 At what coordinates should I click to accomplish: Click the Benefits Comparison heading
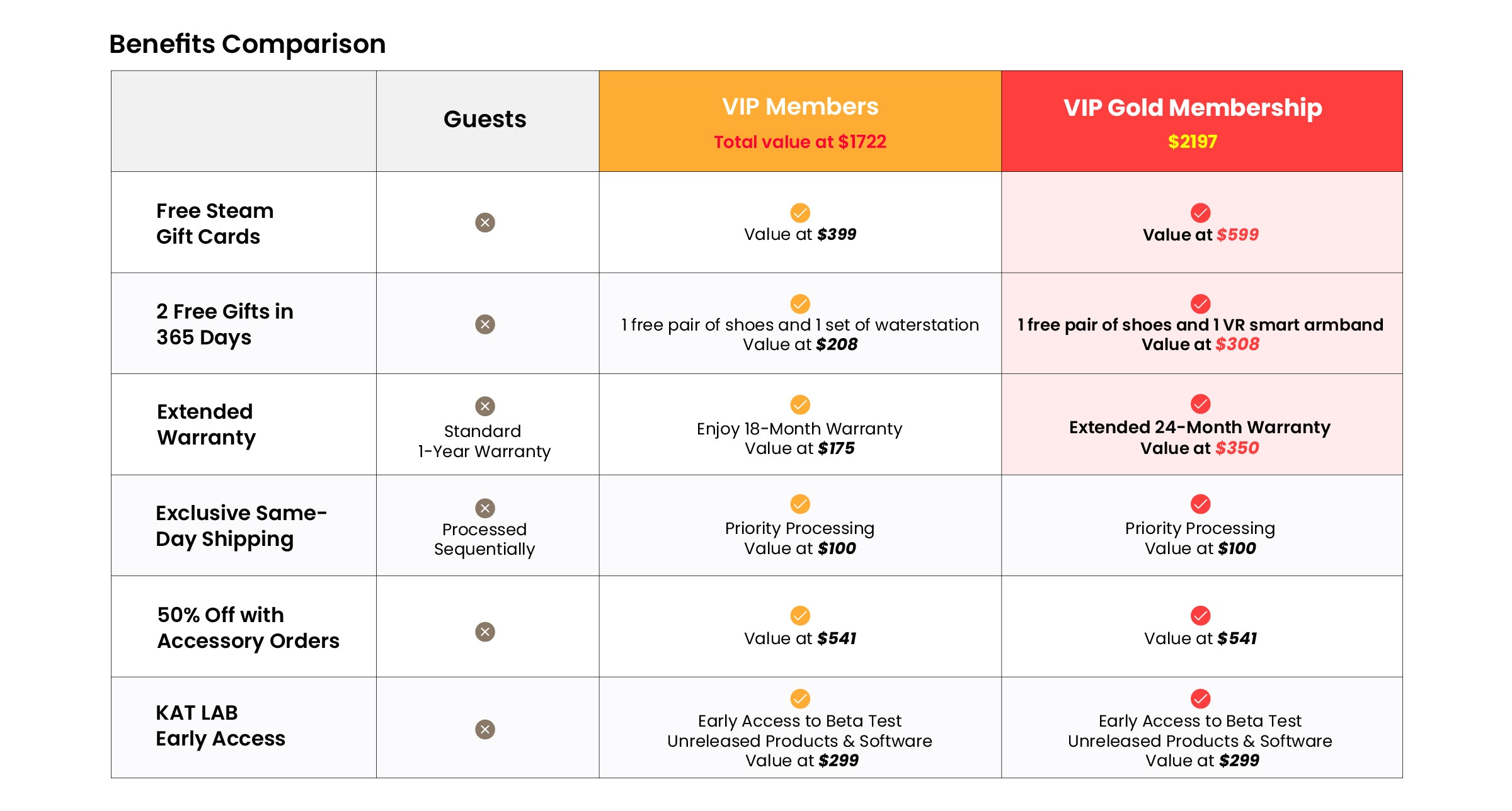point(247,44)
